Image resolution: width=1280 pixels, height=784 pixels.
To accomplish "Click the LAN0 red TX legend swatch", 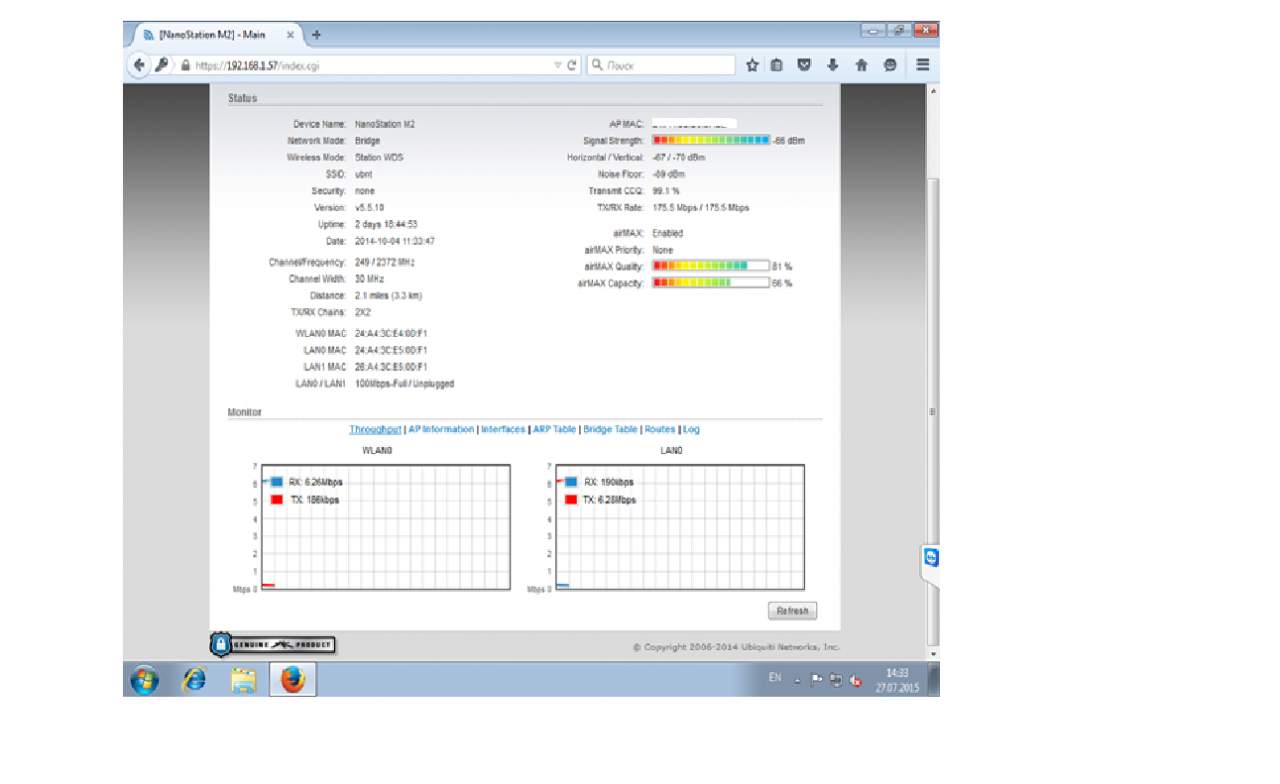I will 571,500.
